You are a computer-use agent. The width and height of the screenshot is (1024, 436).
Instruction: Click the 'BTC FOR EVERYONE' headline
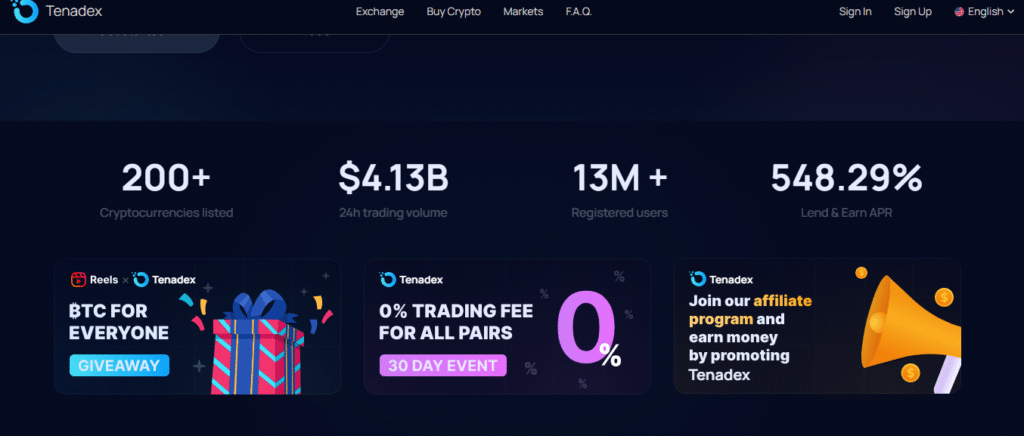point(119,321)
